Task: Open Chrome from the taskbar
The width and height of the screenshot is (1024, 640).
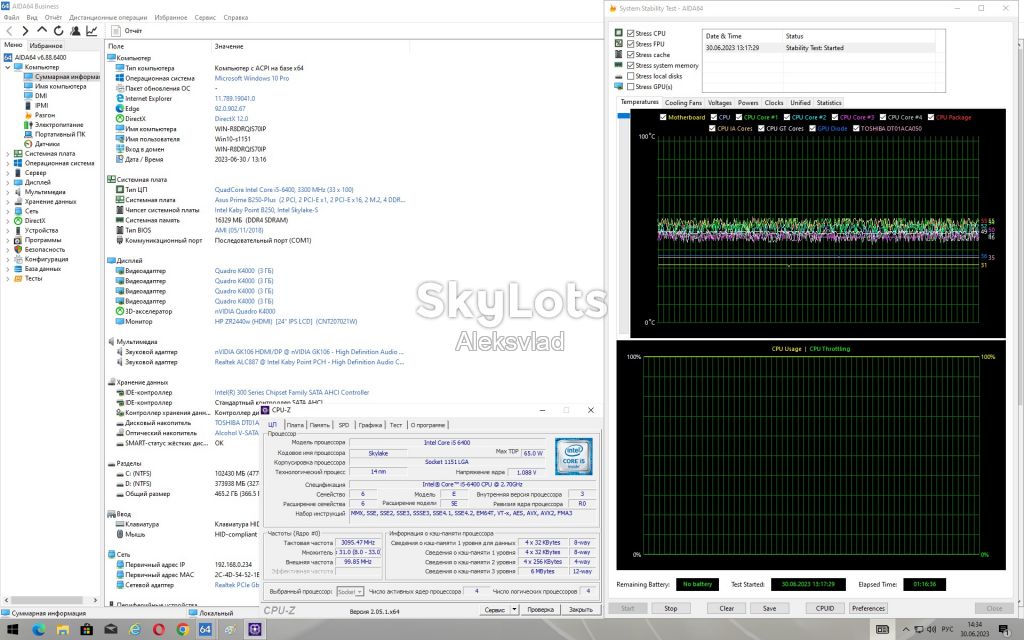Action: pos(183,630)
